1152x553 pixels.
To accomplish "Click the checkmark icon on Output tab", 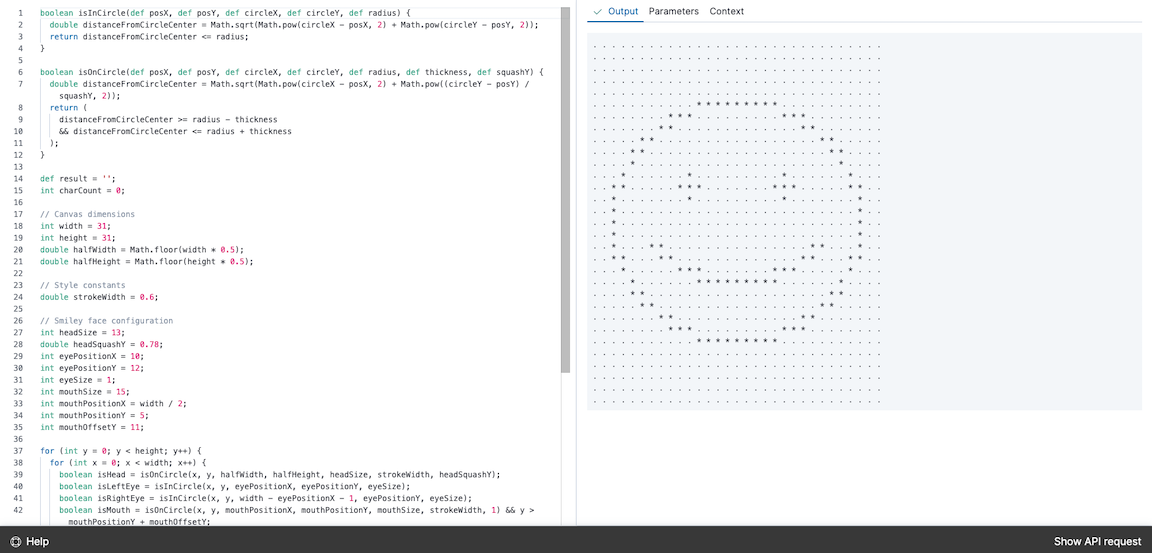I will click(x=597, y=11).
